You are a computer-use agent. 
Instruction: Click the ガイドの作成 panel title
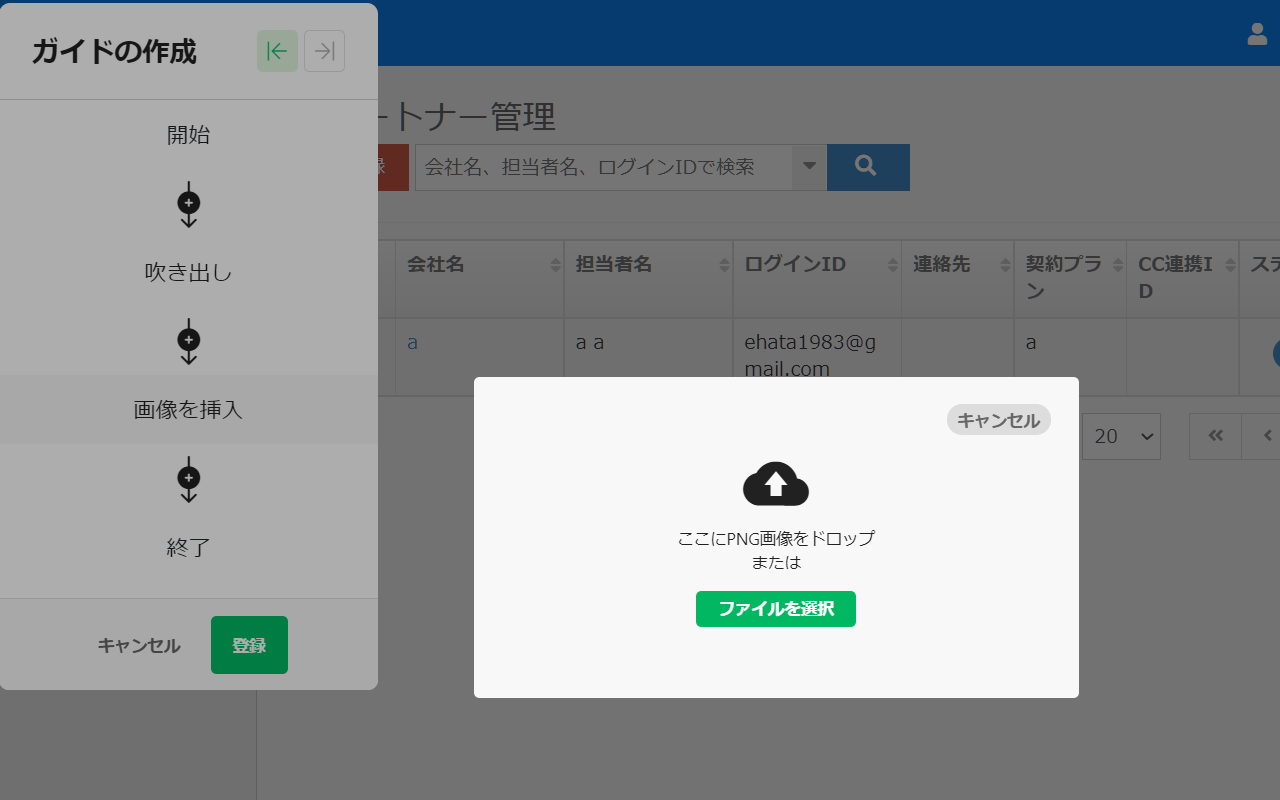click(x=114, y=51)
